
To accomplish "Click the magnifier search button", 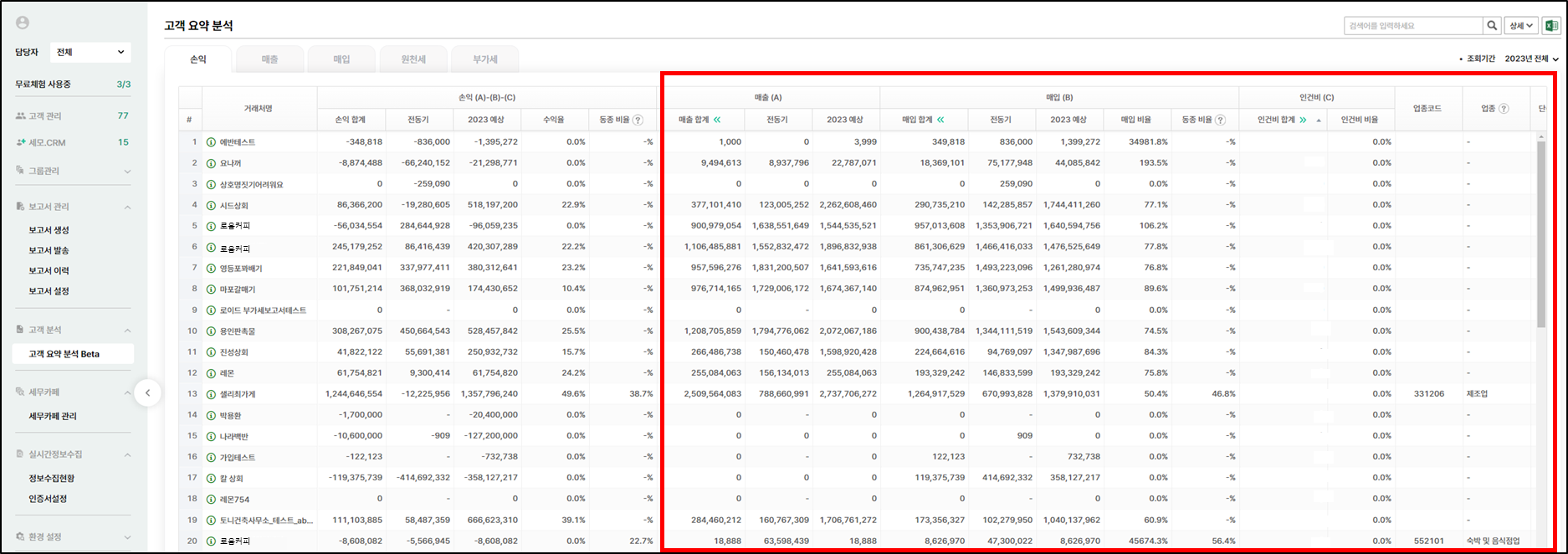I will (x=1492, y=26).
